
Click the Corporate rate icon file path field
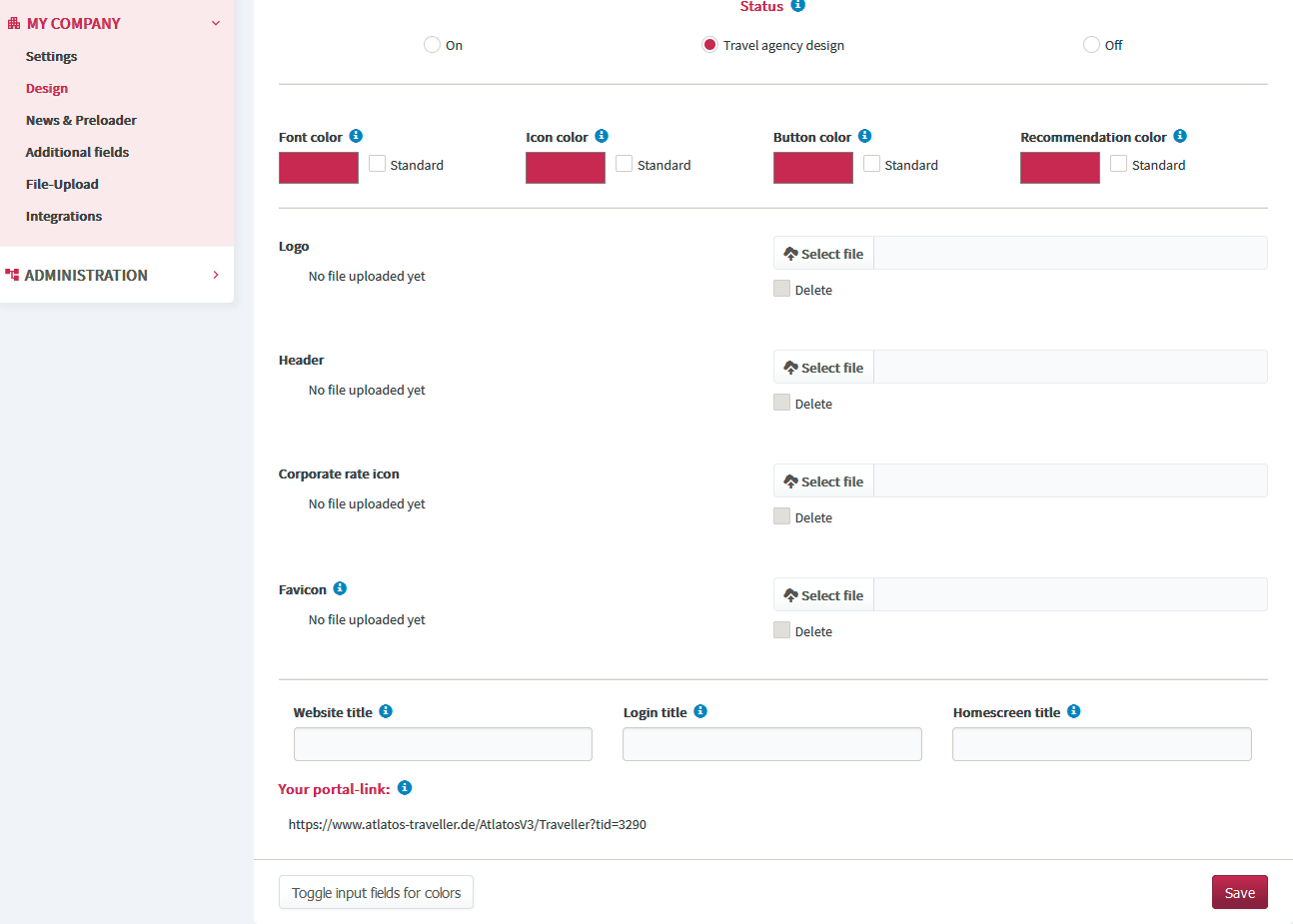point(1071,481)
